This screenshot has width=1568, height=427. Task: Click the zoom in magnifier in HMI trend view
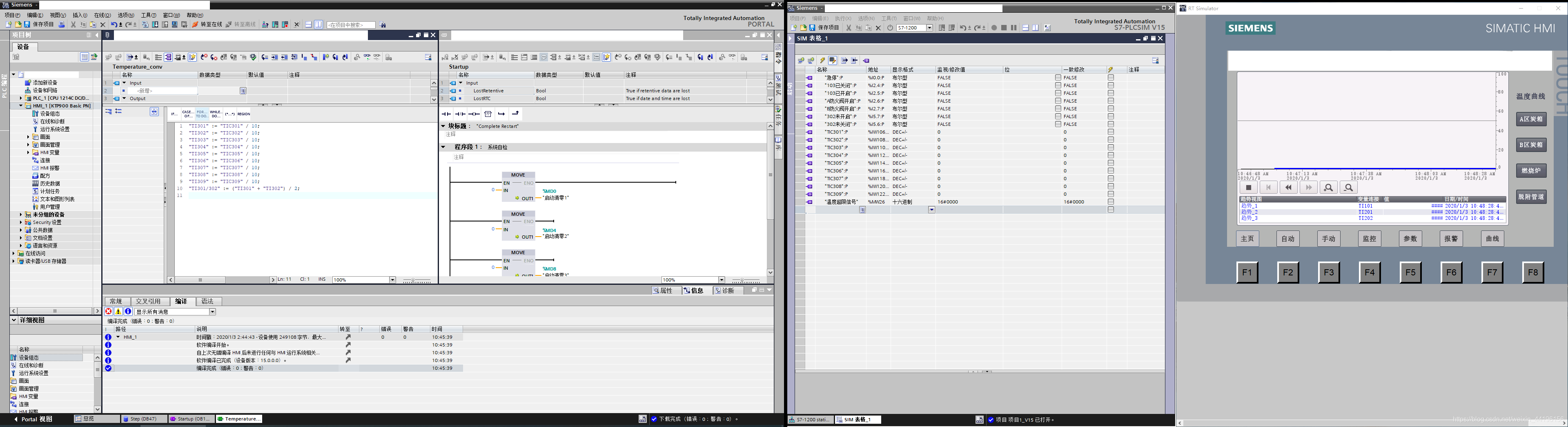(x=1328, y=188)
